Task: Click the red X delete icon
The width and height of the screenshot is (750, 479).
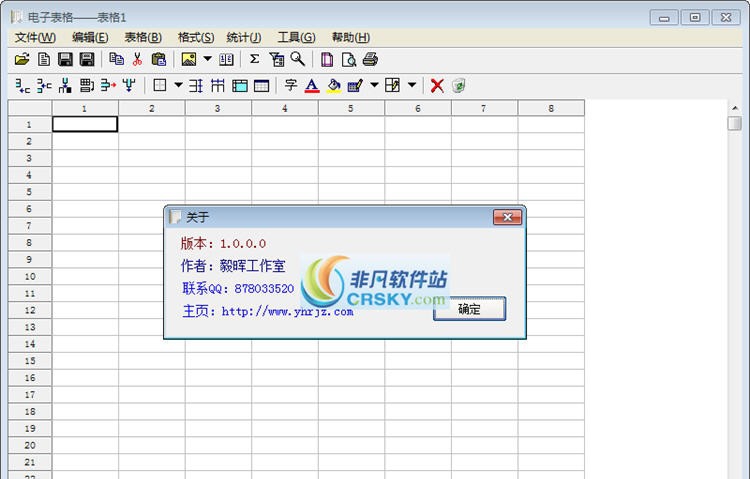Action: (x=437, y=86)
